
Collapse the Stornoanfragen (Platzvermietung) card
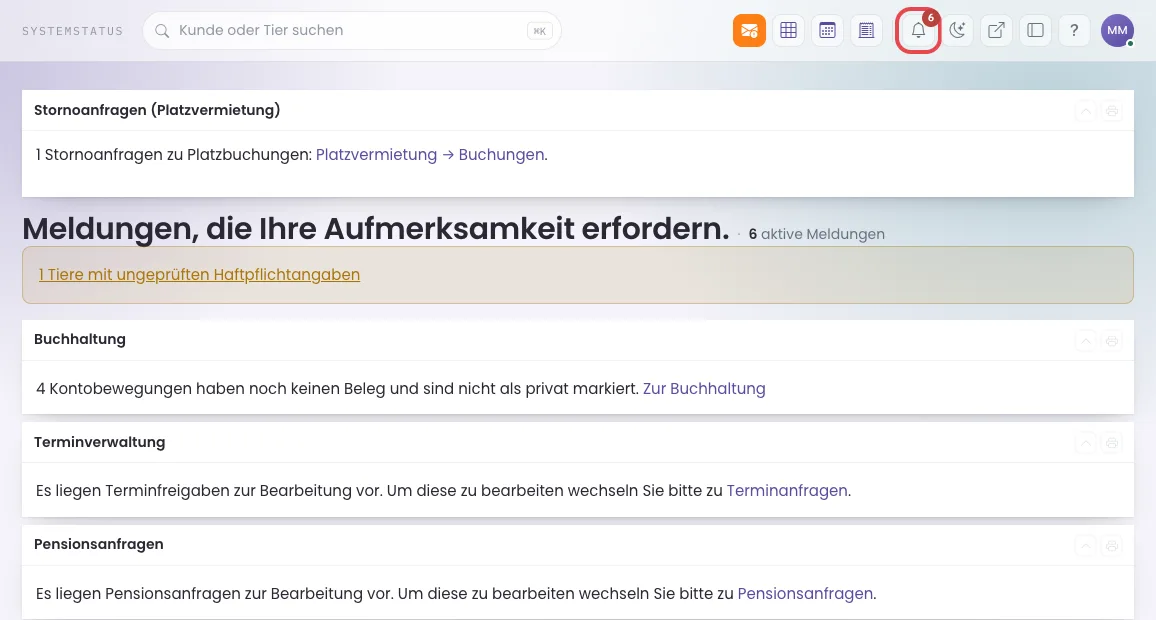pyautogui.click(x=1085, y=111)
